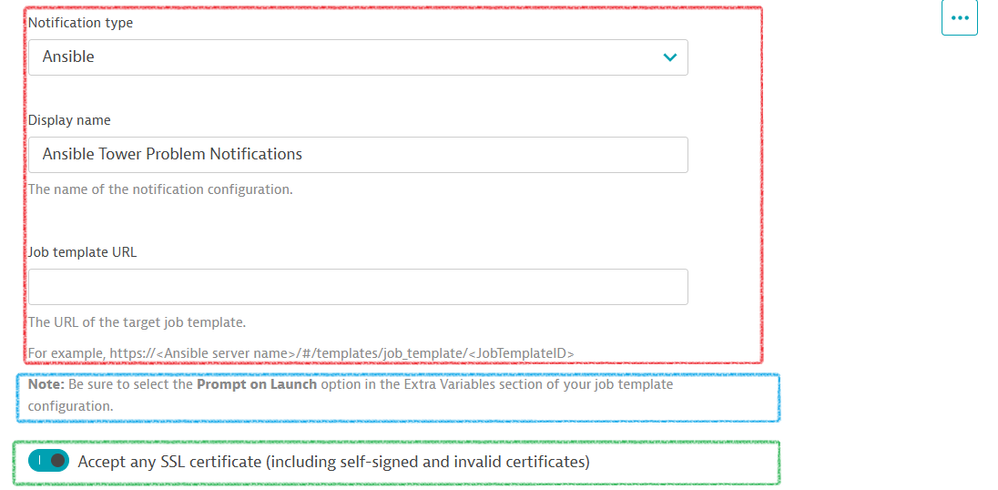Click the bold 'Note:' text
998x490 pixels.
pos(46,384)
